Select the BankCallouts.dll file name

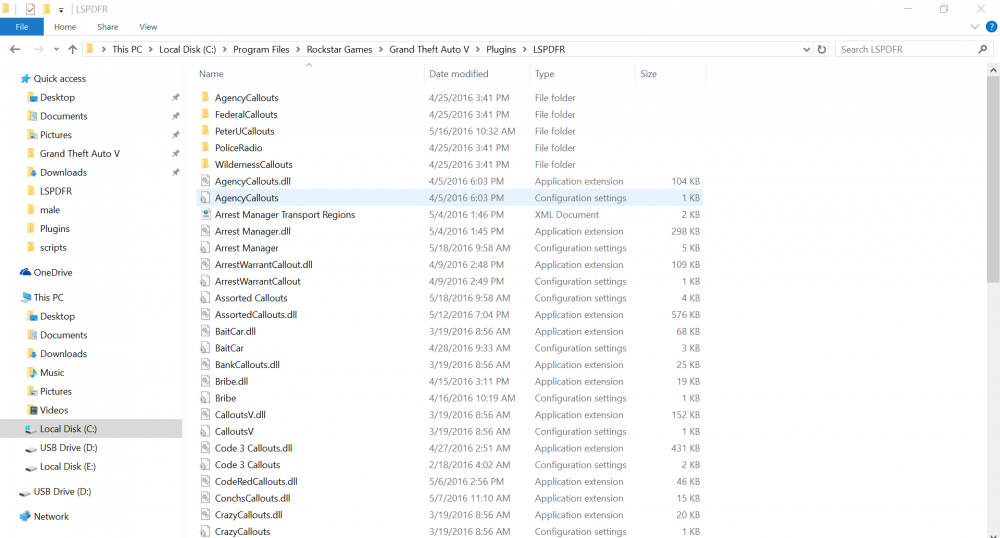pos(247,365)
